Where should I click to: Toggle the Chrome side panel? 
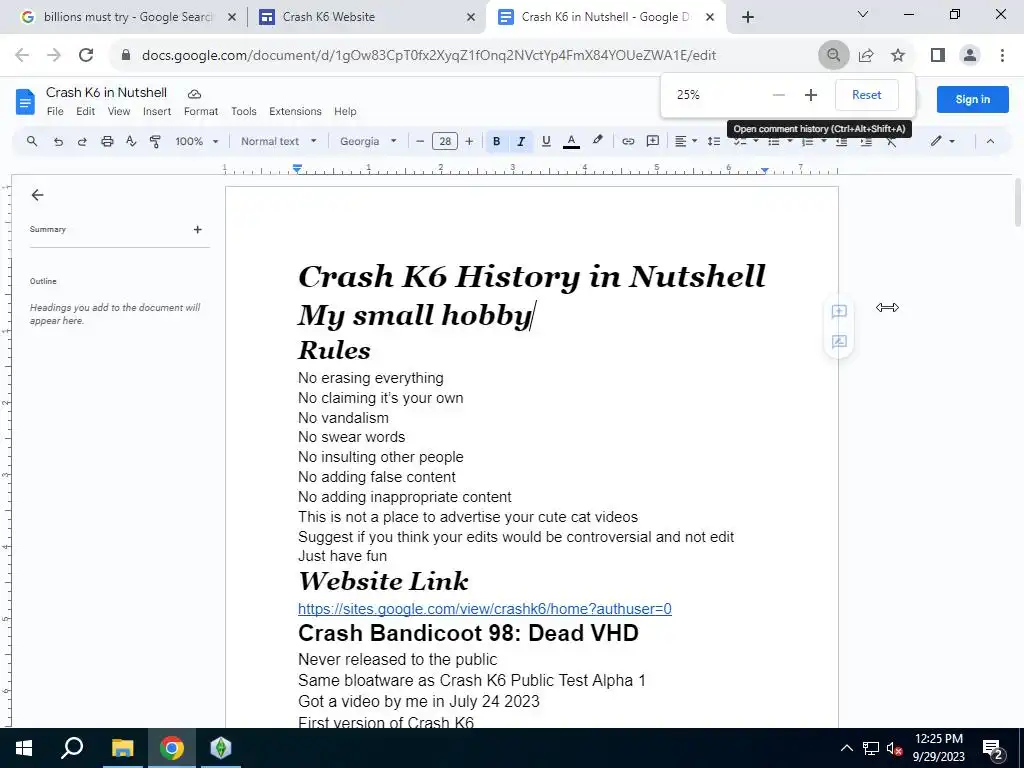[938, 56]
